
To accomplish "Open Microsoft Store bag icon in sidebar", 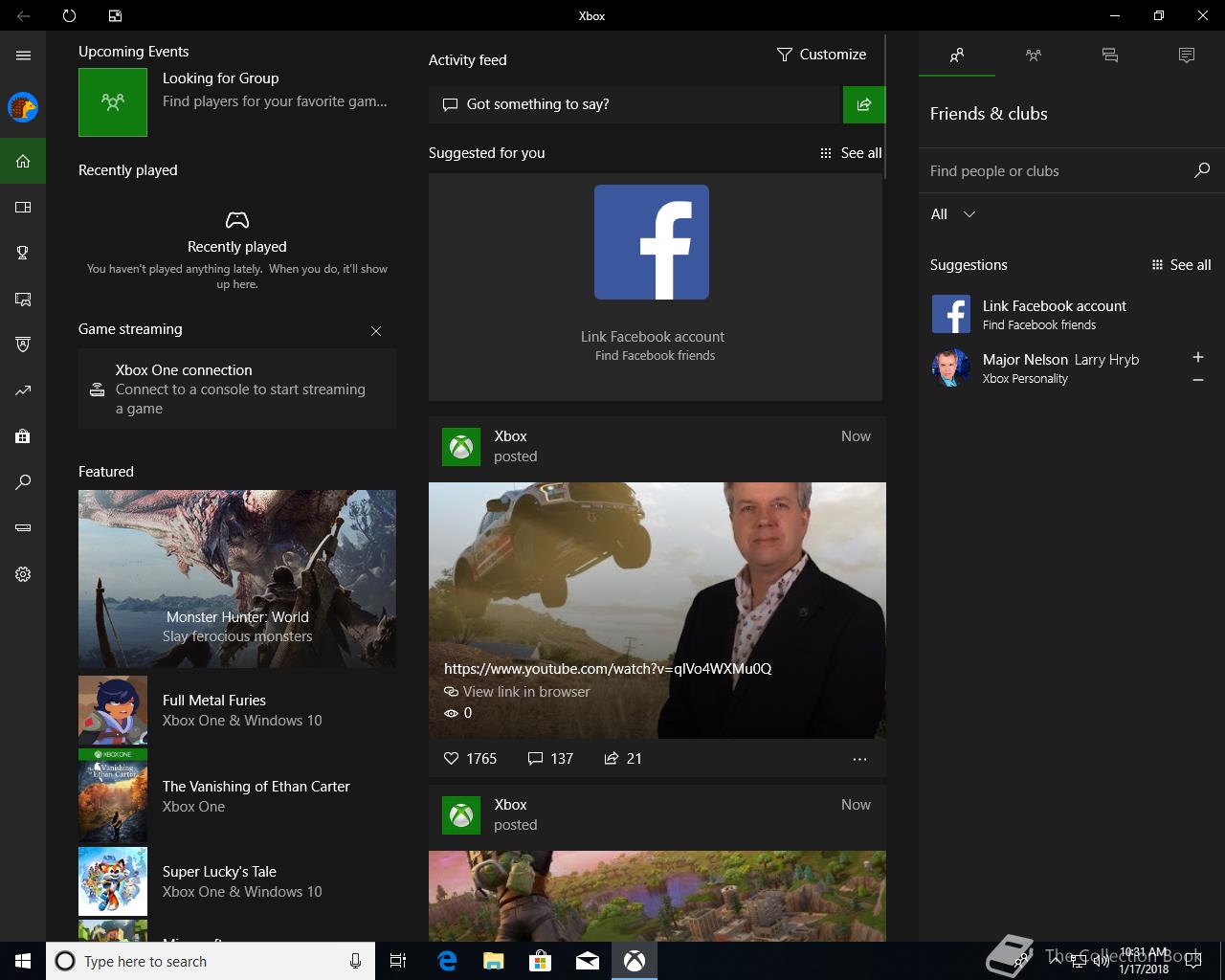I will (x=23, y=436).
